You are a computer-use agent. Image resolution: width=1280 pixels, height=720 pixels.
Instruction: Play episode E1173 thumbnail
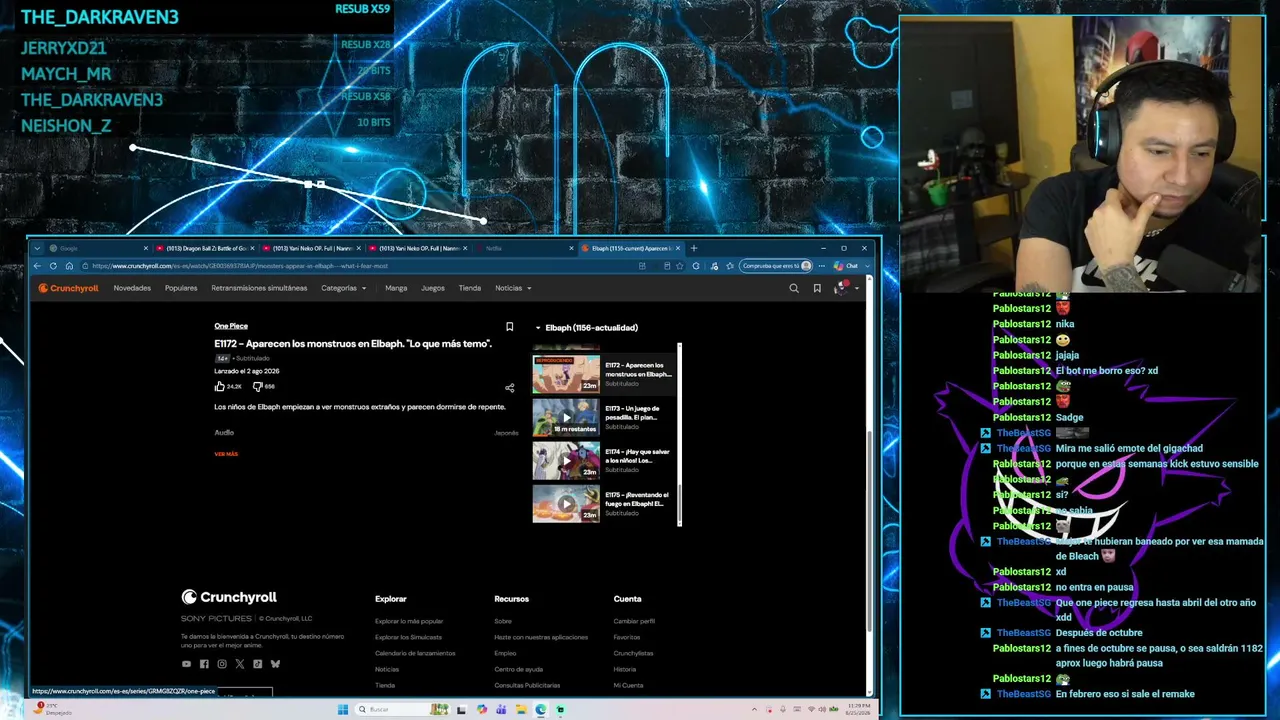click(566, 418)
